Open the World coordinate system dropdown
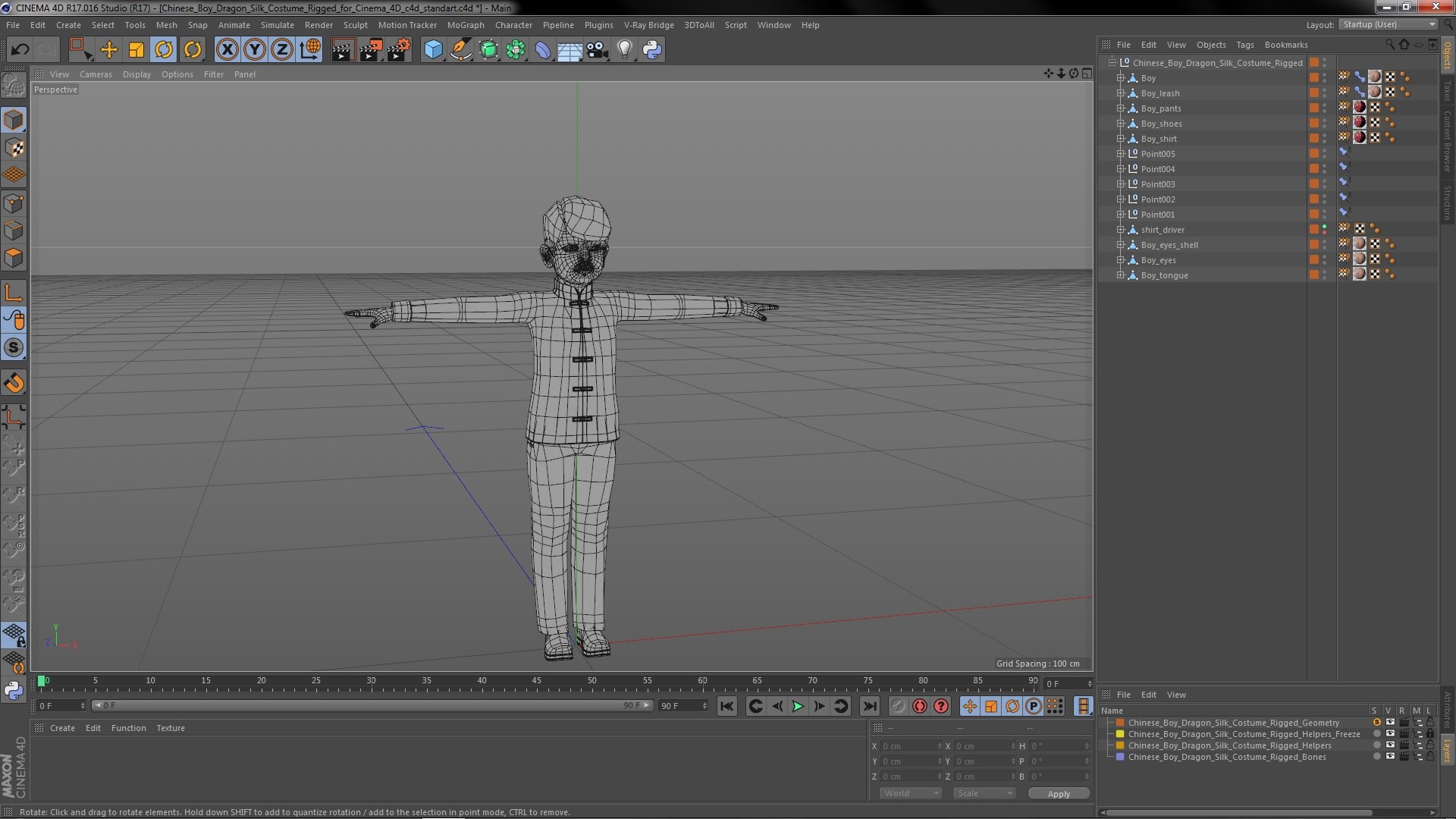The image size is (1456, 819). click(910, 793)
